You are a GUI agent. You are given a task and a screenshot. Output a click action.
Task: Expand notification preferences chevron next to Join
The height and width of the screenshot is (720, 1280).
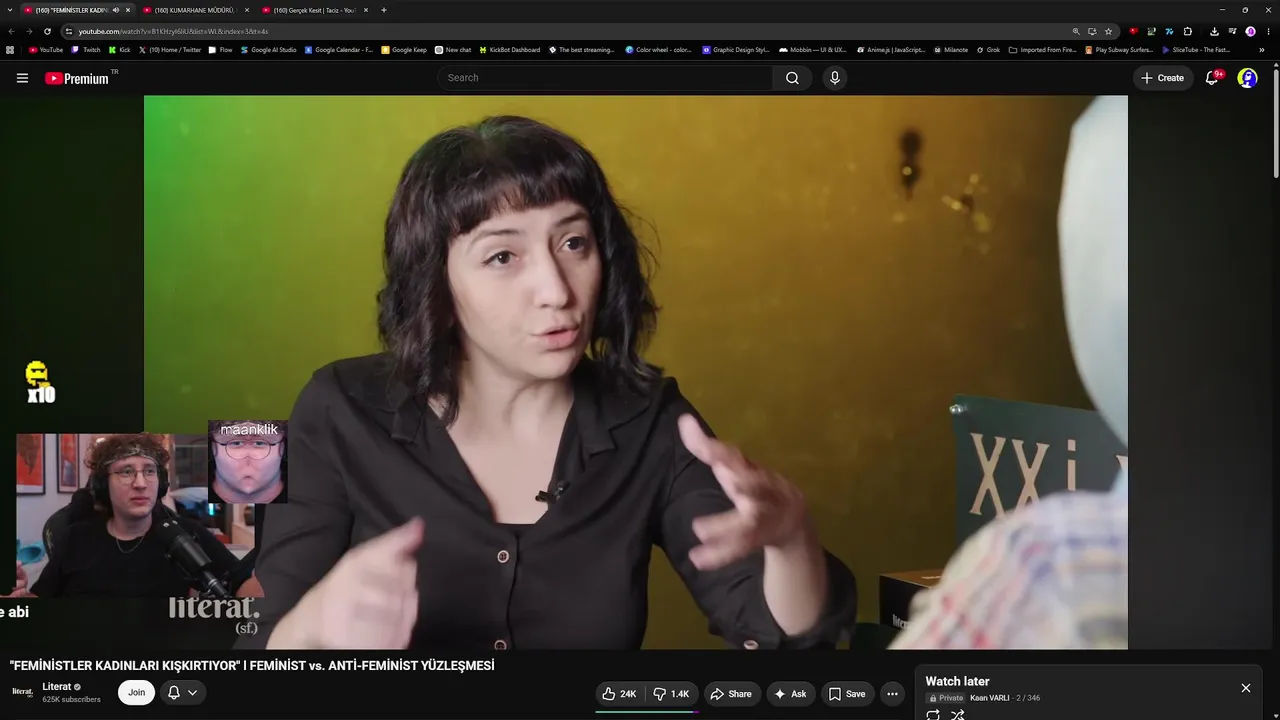192,692
